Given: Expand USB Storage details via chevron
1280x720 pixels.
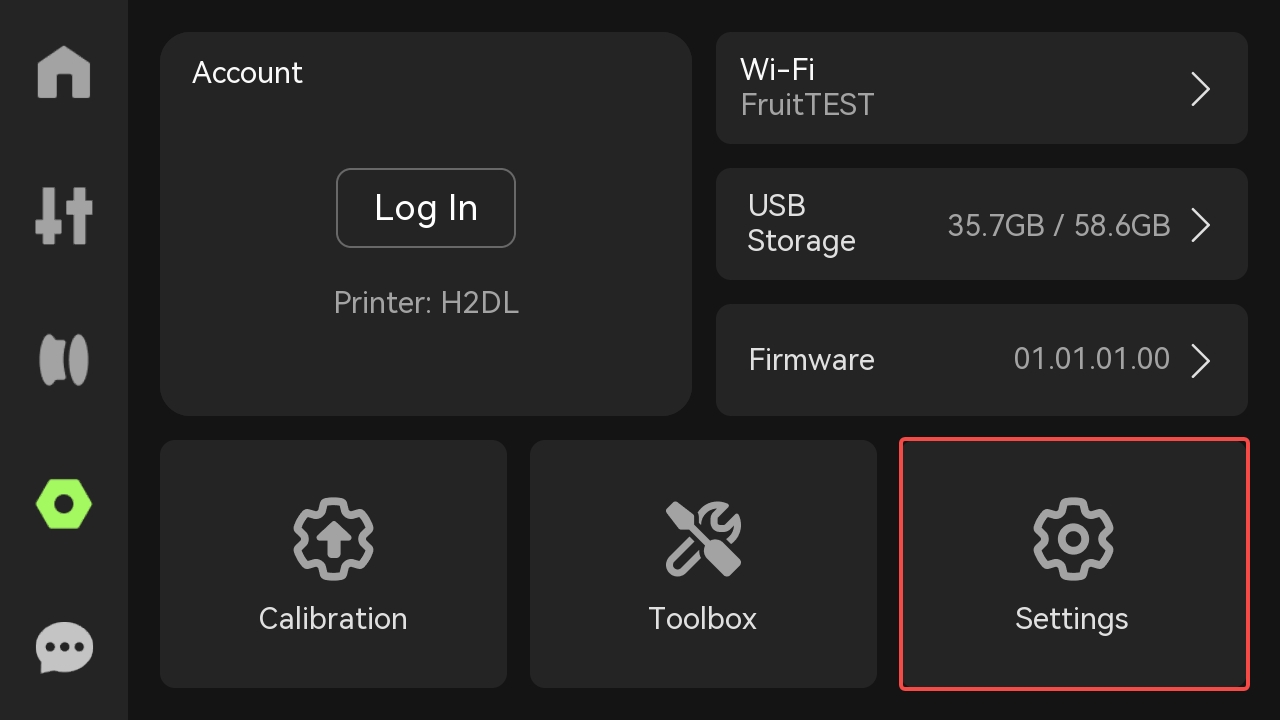Looking at the screenshot, I should 1201,225.
